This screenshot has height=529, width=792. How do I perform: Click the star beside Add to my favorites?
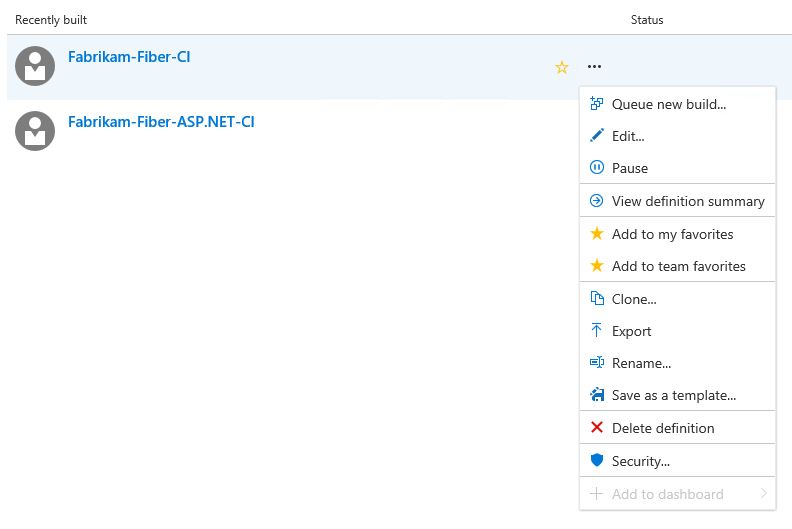coord(597,233)
